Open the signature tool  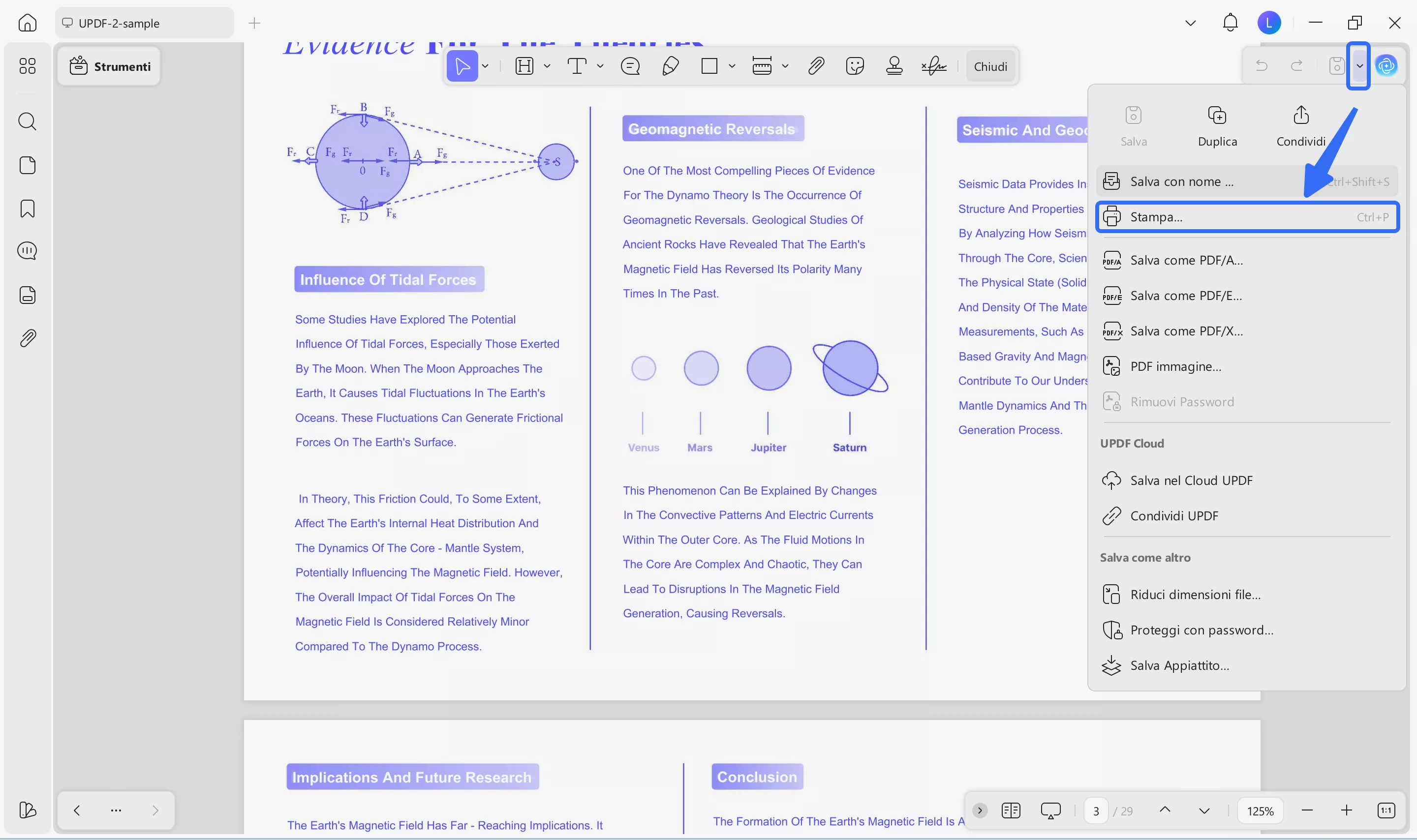click(933, 66)
